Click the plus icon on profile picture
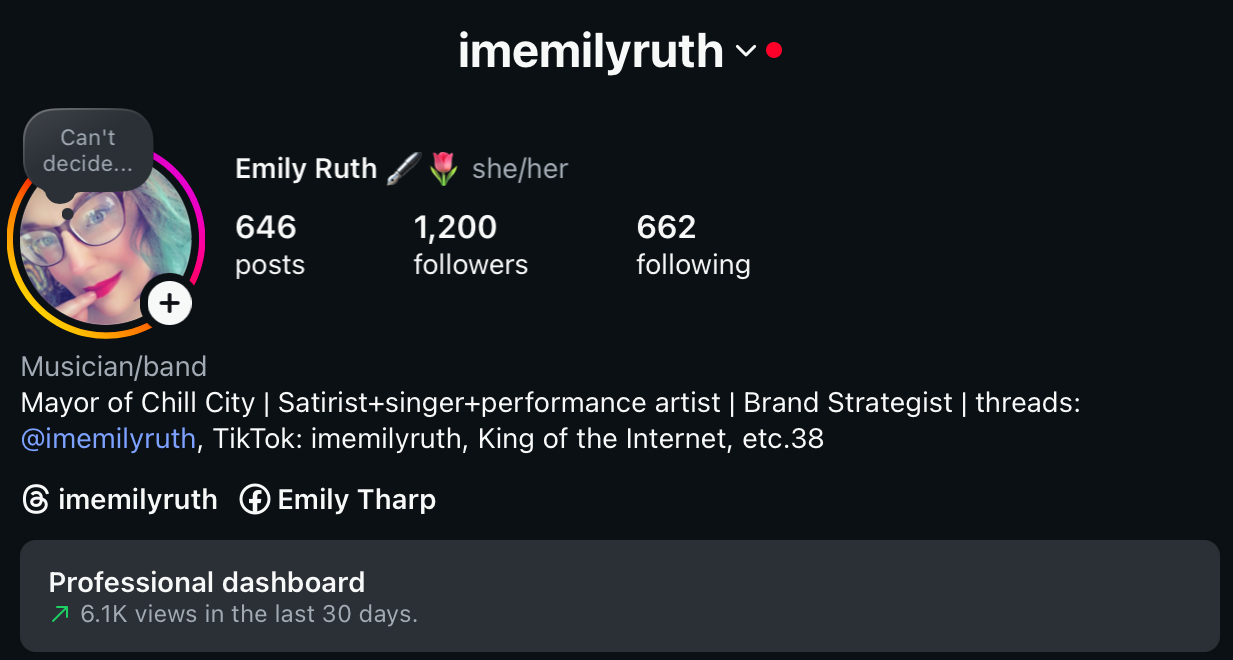The height and width of the screenshot is (660, 1233). point(170,302)
